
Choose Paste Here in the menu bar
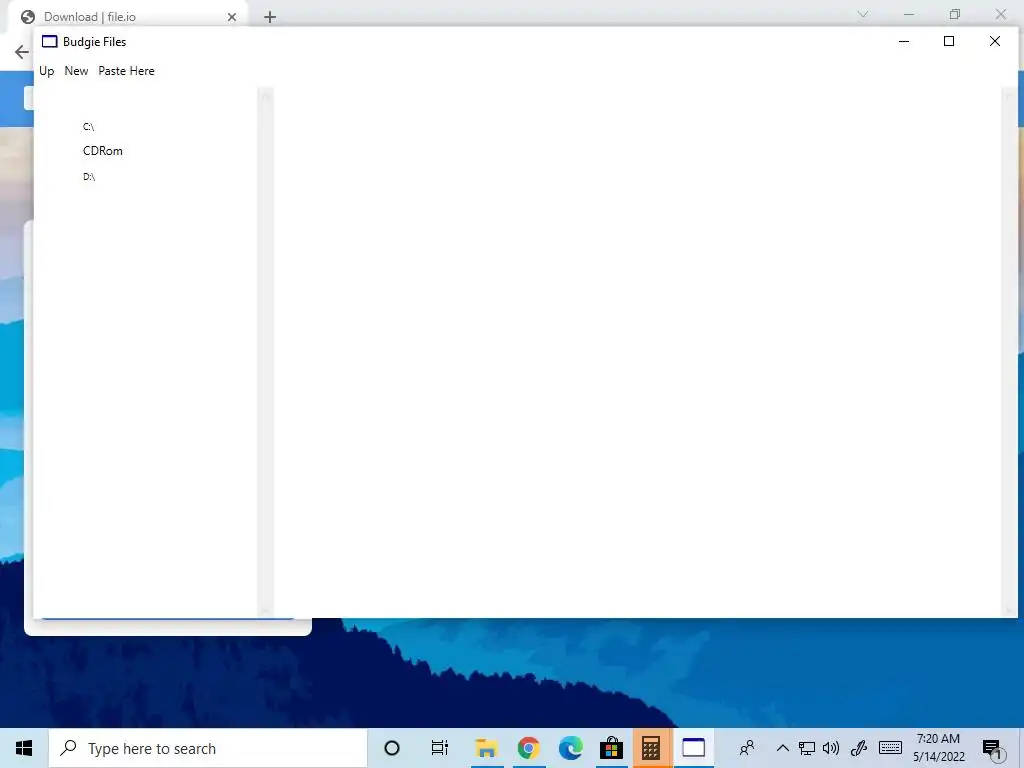(x=126, y=71)
